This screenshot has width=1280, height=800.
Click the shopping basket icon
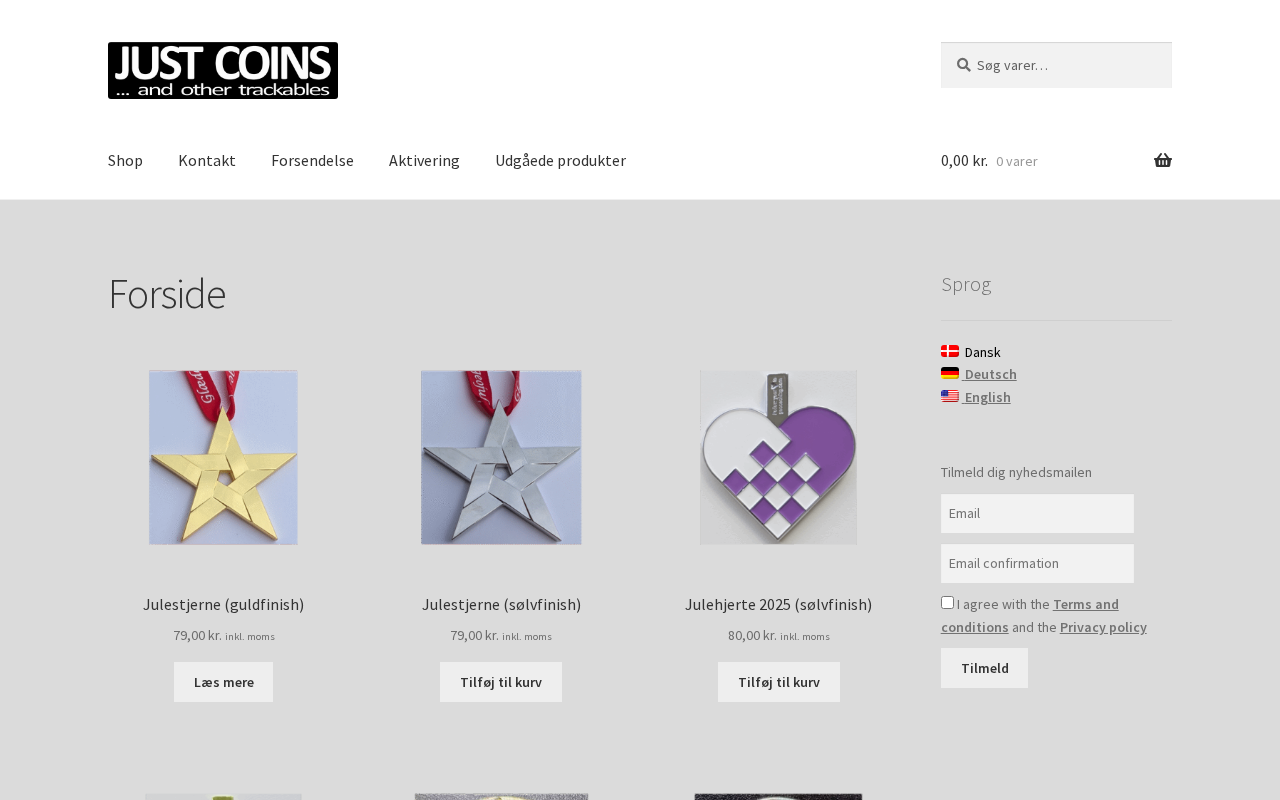tap(1162, 161)
